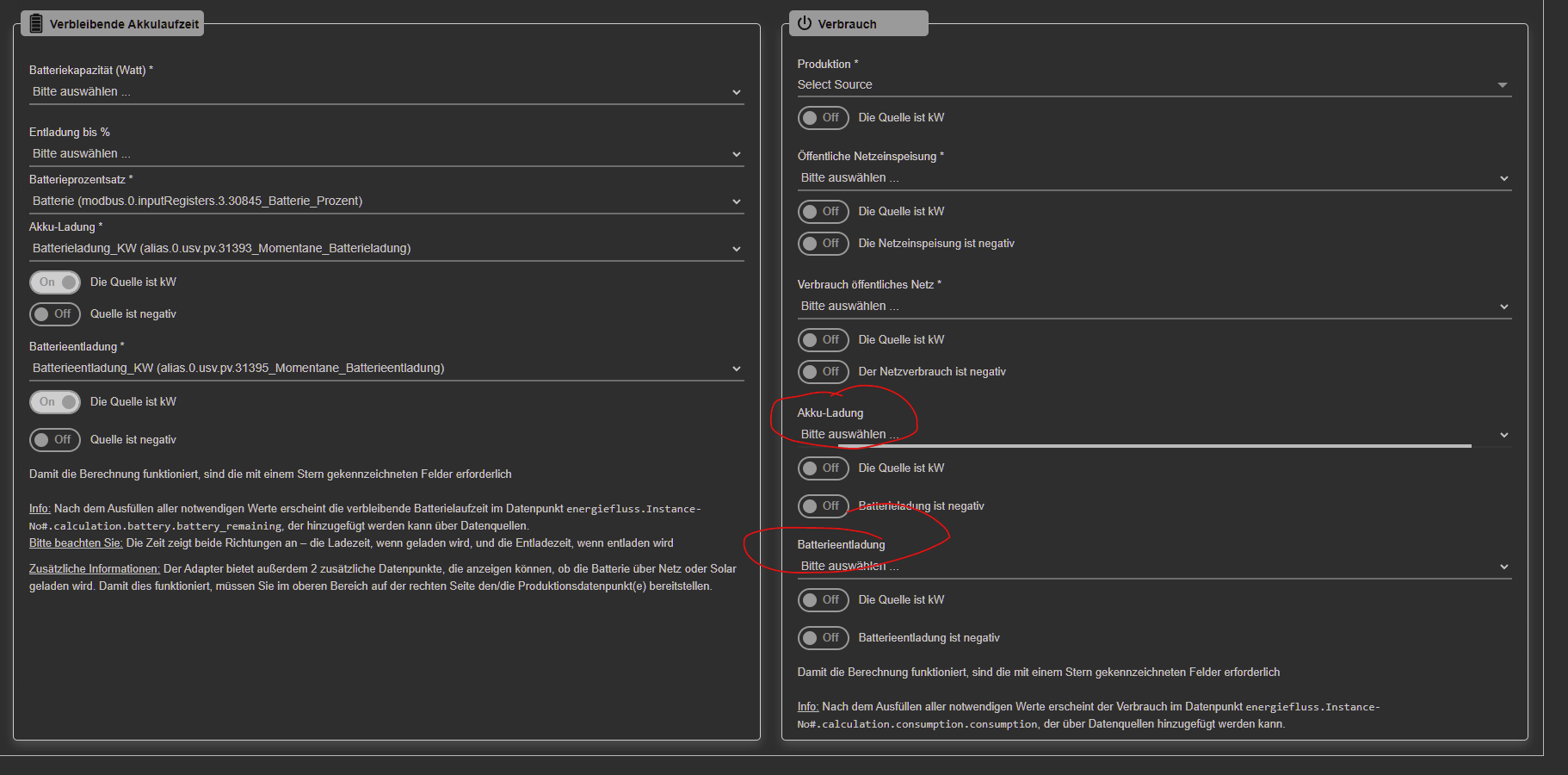Click the battery icon in Verbleibende Akkulaufzeit header
Viewport: 1568px width, 775px height.
pyautogui.click(x=35, y=23)
